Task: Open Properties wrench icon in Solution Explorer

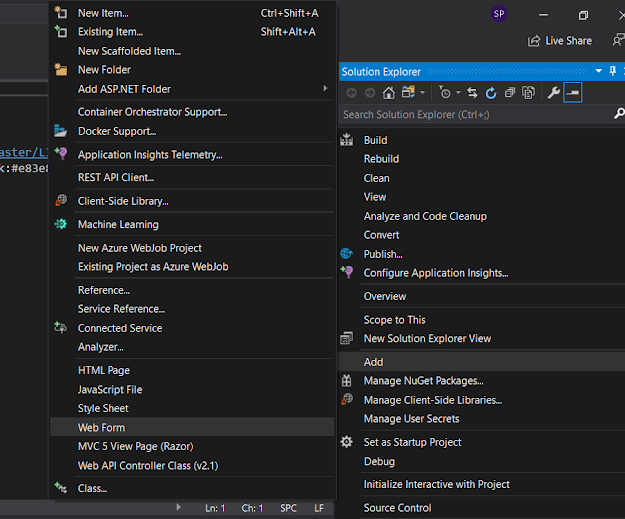Action: pyautogui.click(x=554, y=93)
